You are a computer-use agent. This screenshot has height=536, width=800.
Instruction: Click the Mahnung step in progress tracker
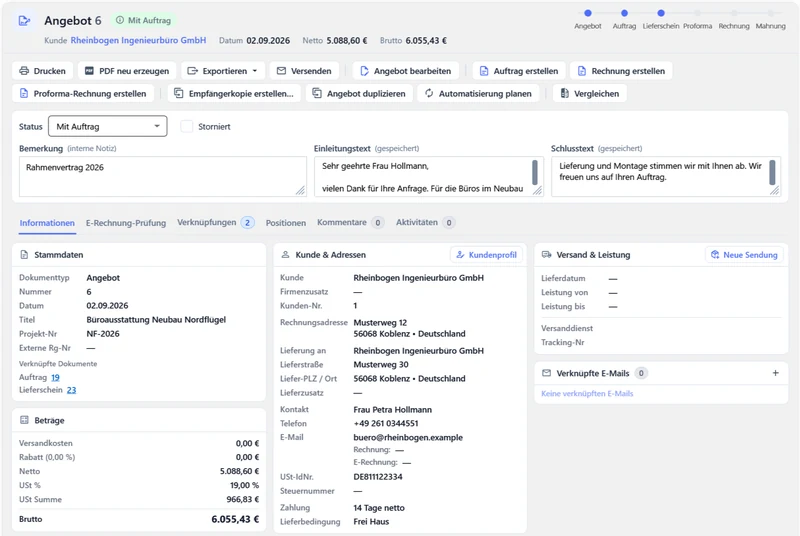point(770,13)
